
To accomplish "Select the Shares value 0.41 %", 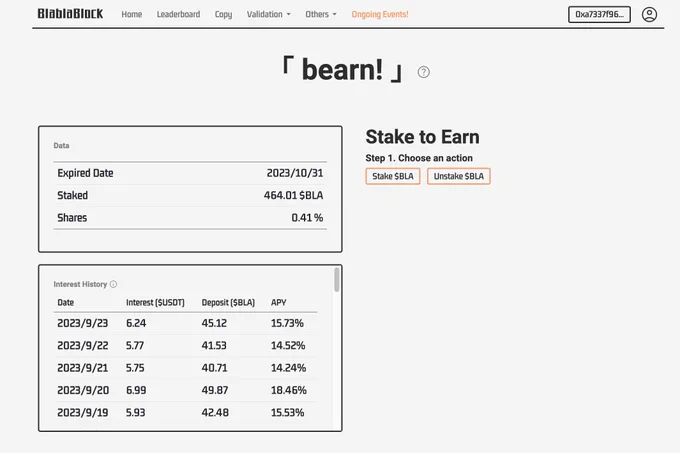I will pos(307,218).
